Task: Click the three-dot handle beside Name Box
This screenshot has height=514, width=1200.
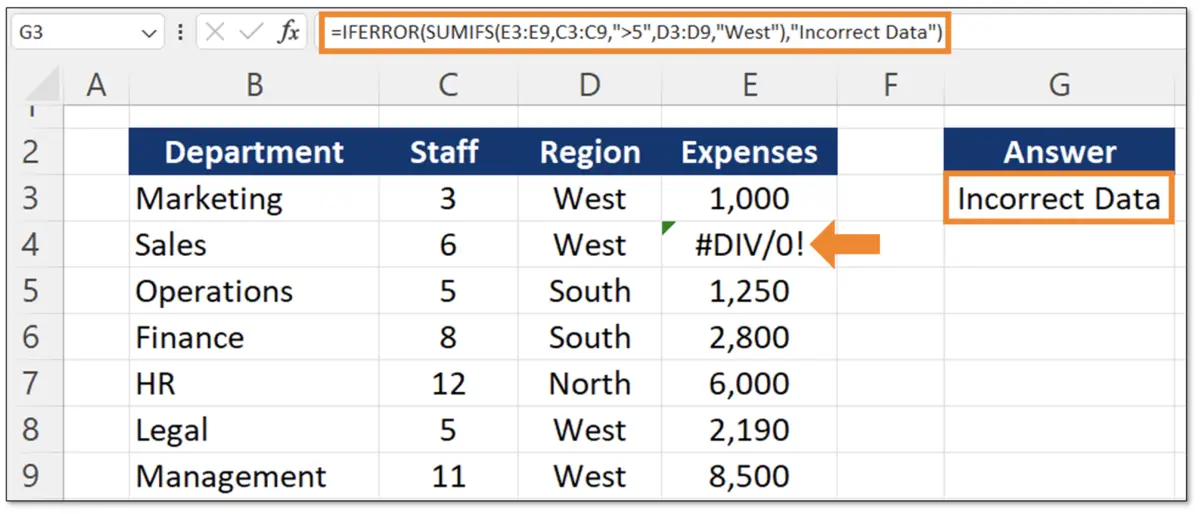Action: point(180,32)
